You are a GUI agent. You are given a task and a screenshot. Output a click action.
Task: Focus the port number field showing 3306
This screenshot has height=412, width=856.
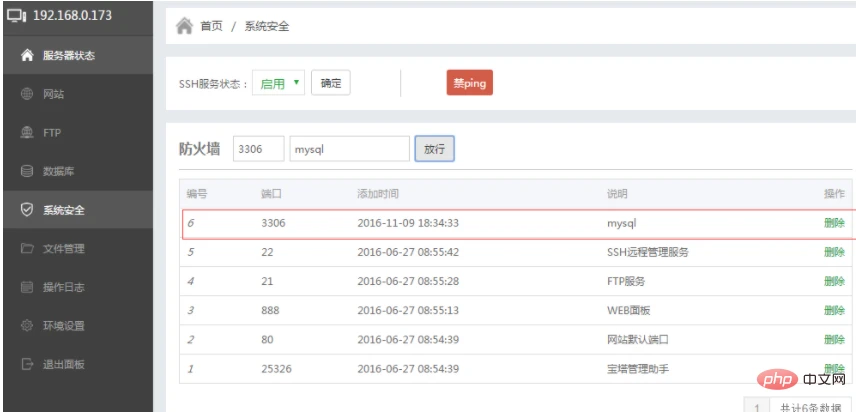coord(259,149)
